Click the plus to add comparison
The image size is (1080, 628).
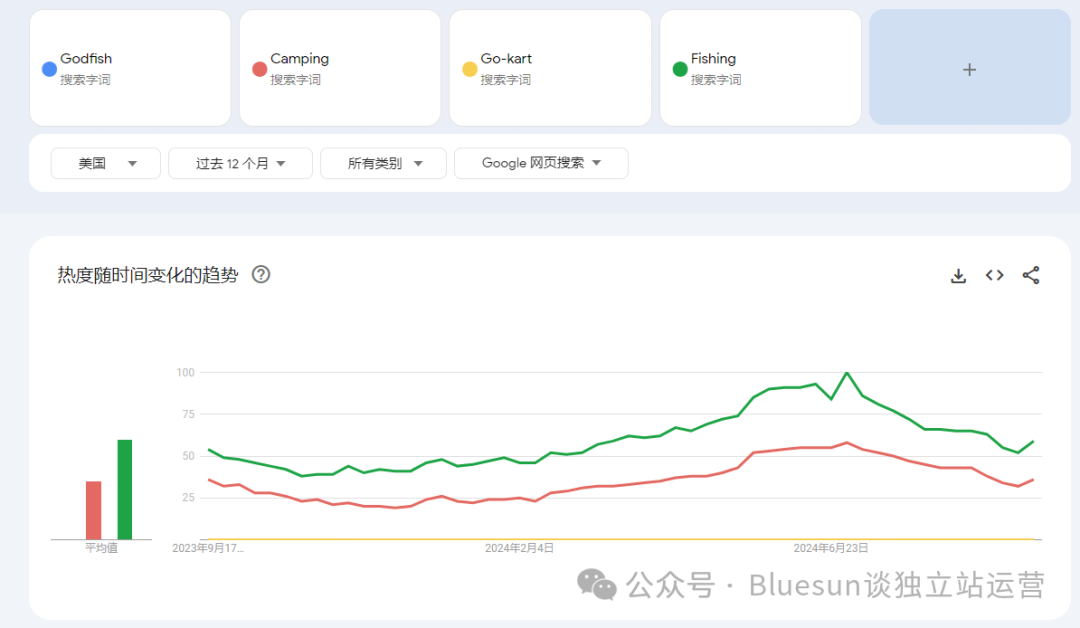click(x=968, y=69)
